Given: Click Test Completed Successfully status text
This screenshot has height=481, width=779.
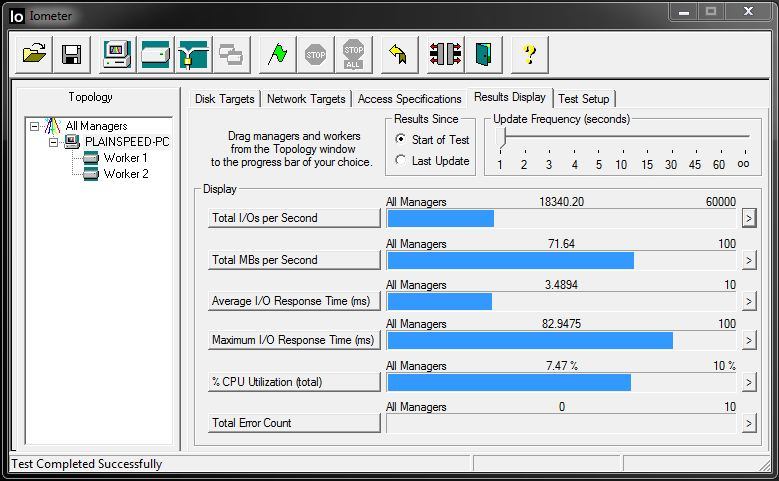Looking at the screenshot, I should click(x=87, y=464).
